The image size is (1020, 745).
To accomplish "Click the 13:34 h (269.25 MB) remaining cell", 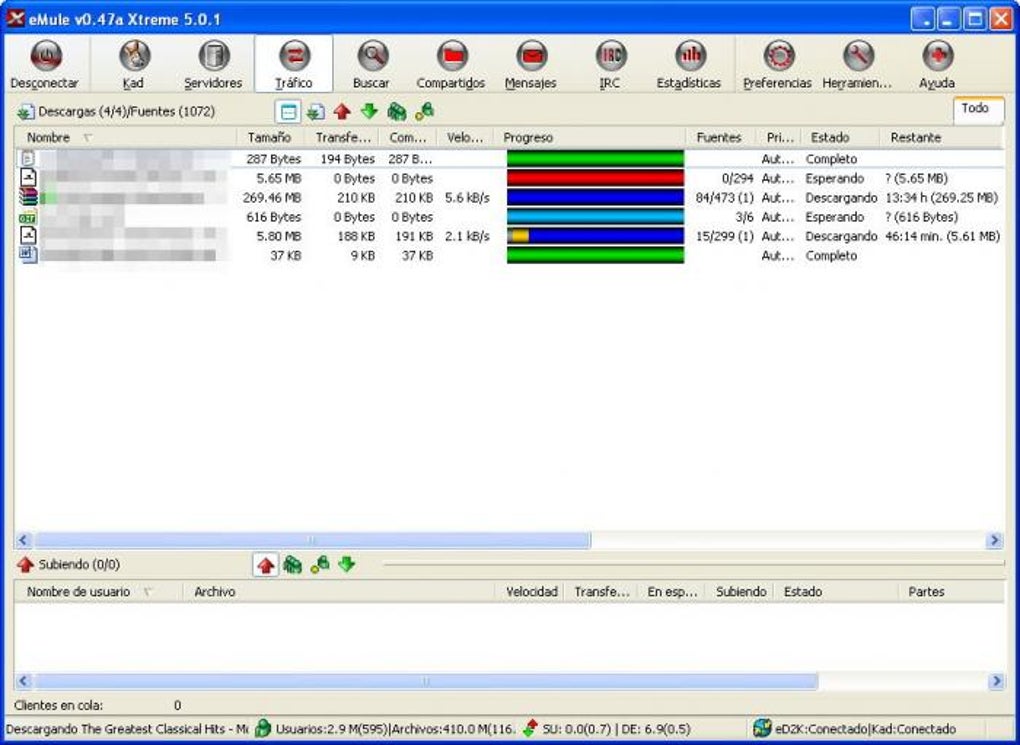I will 941,198.
